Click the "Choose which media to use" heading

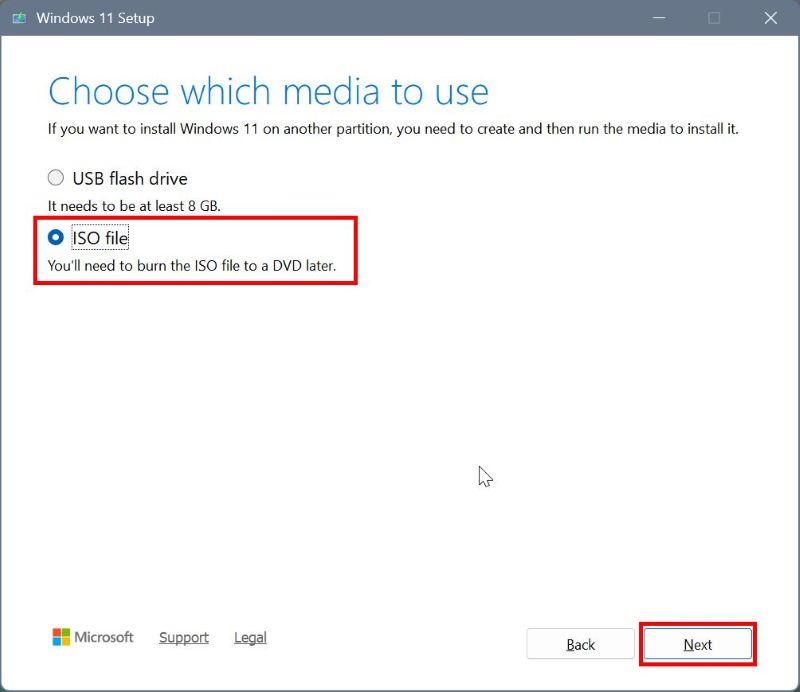click(268, 91)
